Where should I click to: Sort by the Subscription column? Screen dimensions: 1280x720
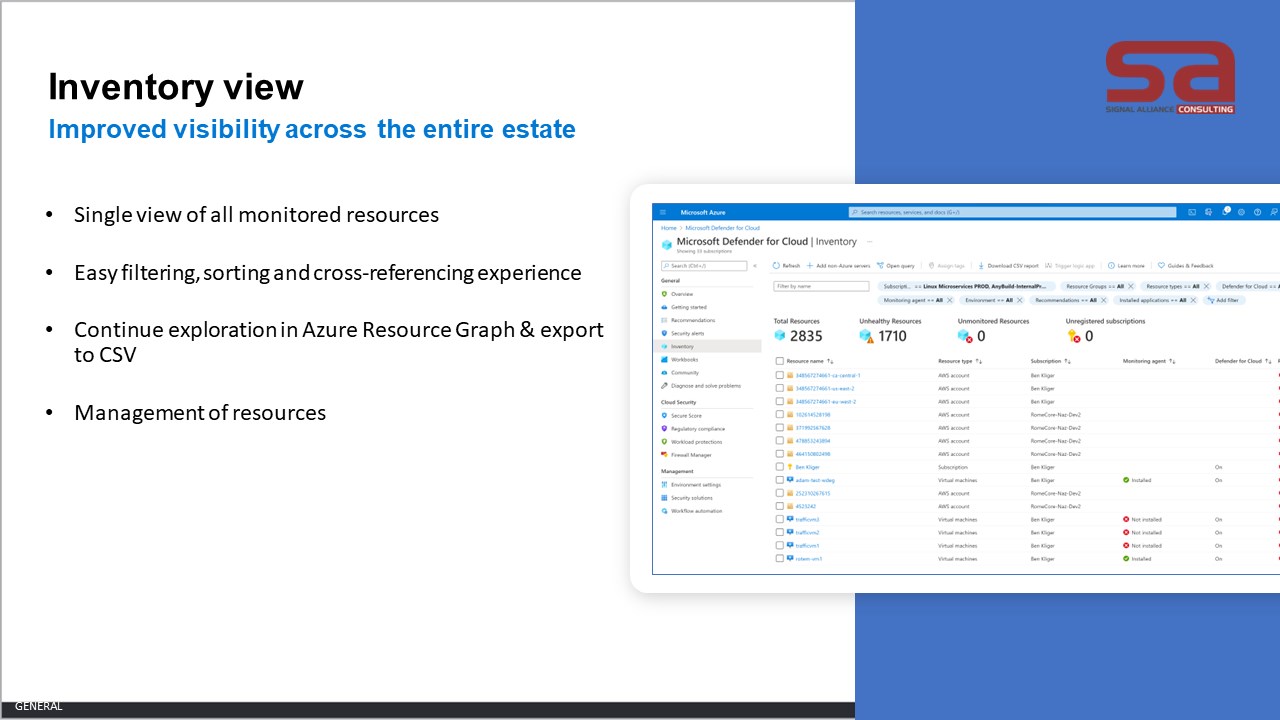(1051, 361)
